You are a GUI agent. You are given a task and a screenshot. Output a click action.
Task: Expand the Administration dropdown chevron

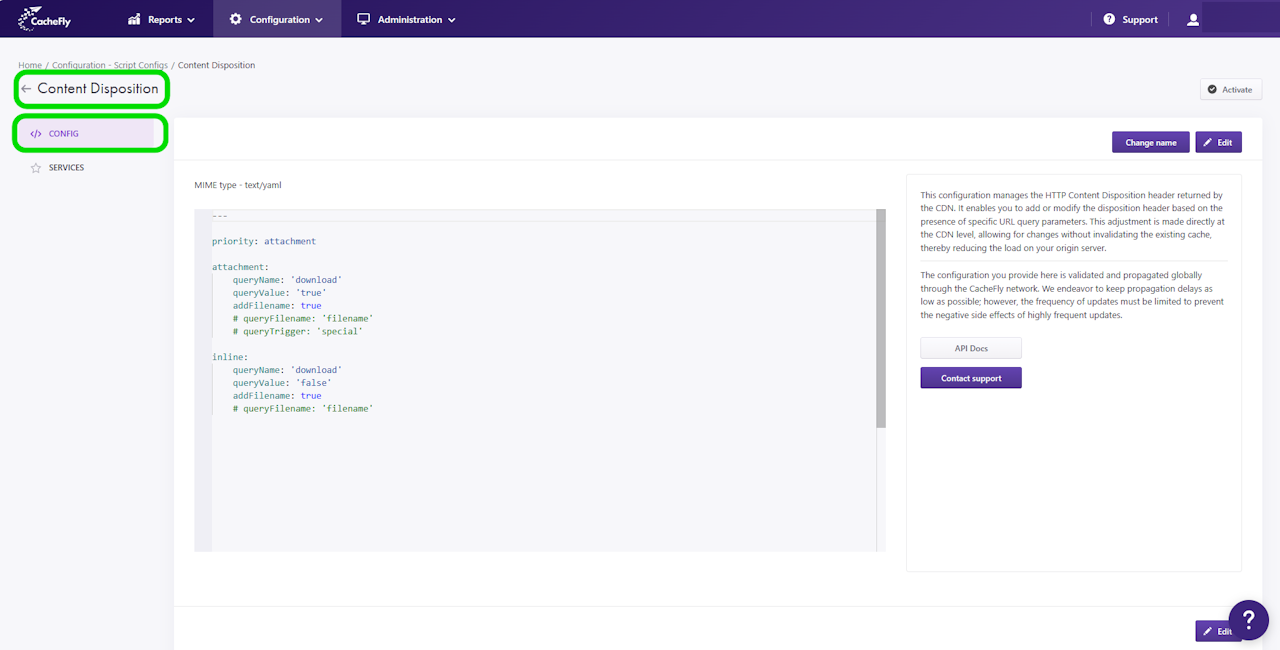tap(452, 20)
